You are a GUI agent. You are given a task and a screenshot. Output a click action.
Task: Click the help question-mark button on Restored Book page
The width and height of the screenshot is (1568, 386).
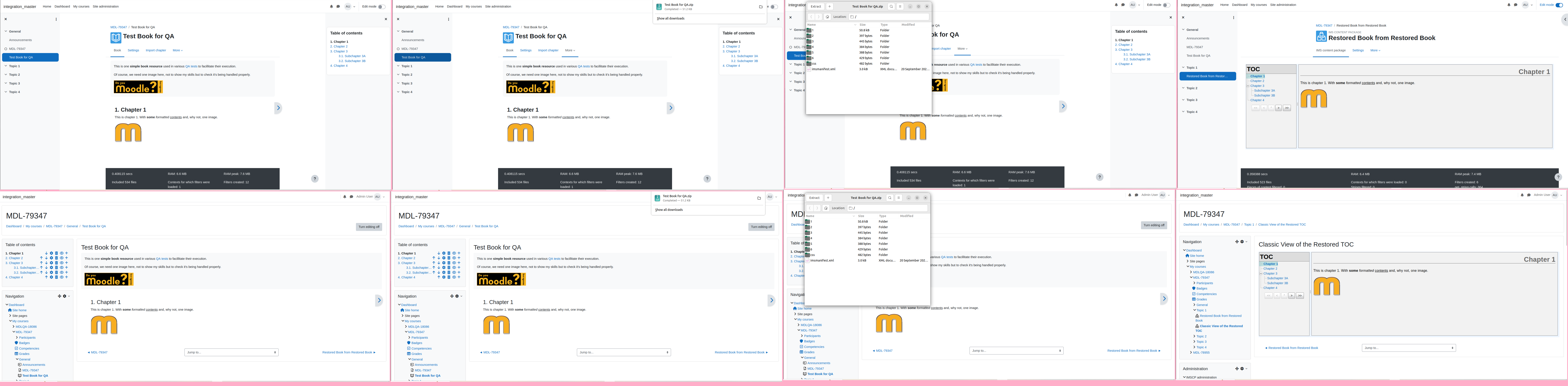(x=1558, y=177)
